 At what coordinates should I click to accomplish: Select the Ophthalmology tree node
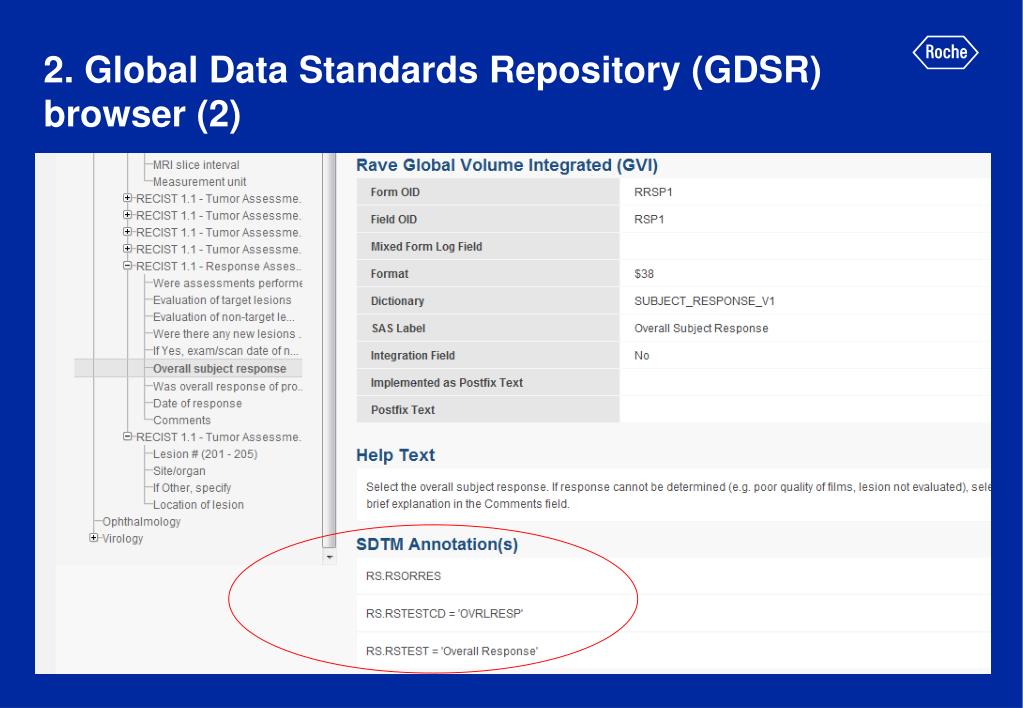click(x=142, y=521)
